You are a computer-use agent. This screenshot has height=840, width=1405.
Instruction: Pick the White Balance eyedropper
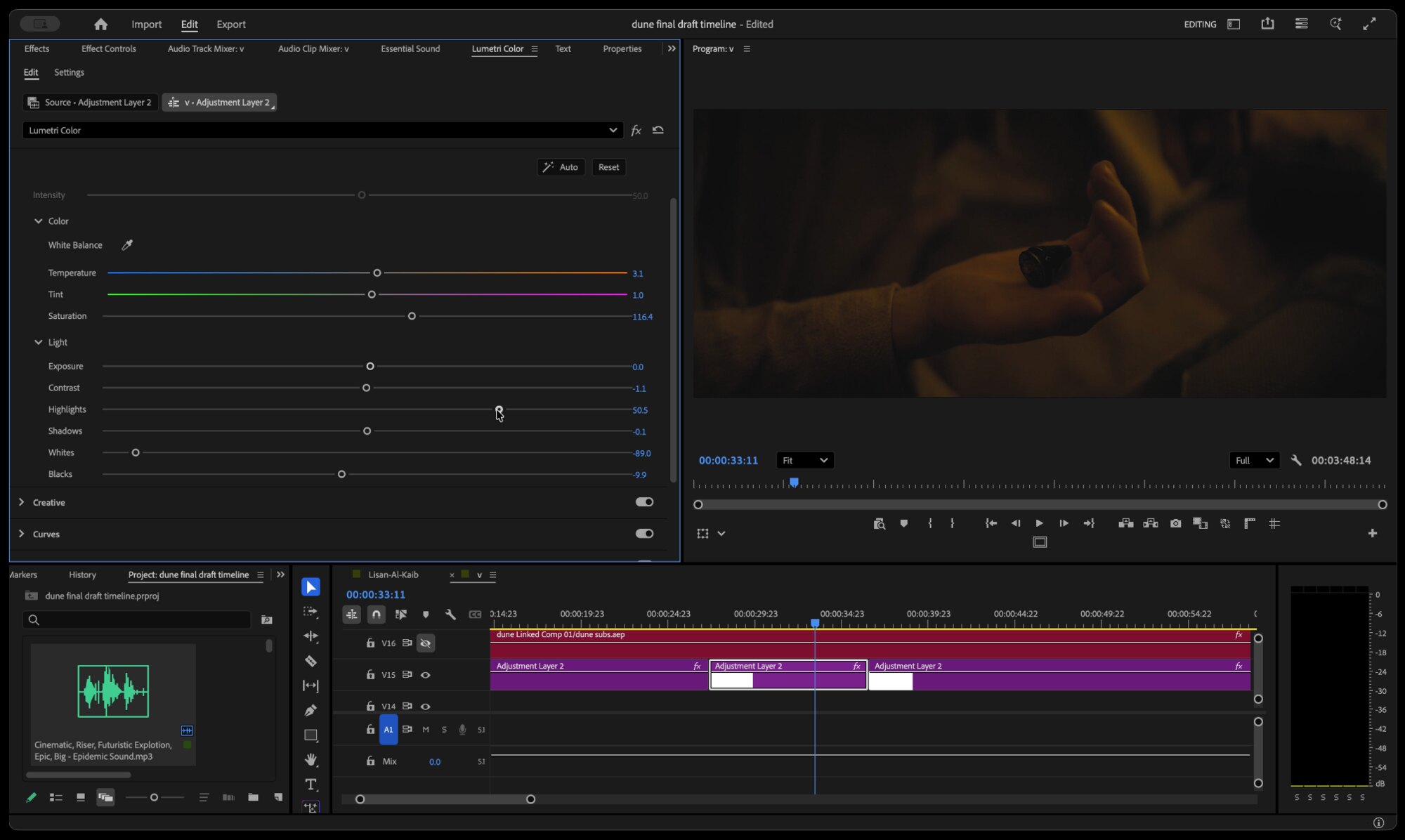click(127, 245)
